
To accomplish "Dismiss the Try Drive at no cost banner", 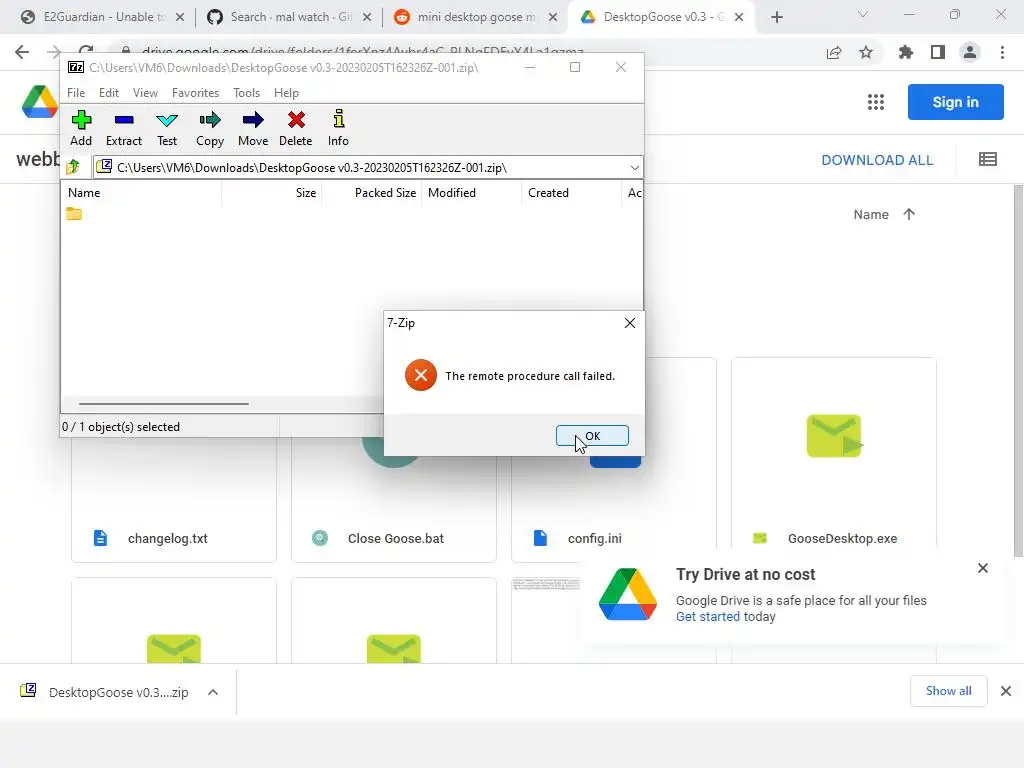I will pos(983,568).
